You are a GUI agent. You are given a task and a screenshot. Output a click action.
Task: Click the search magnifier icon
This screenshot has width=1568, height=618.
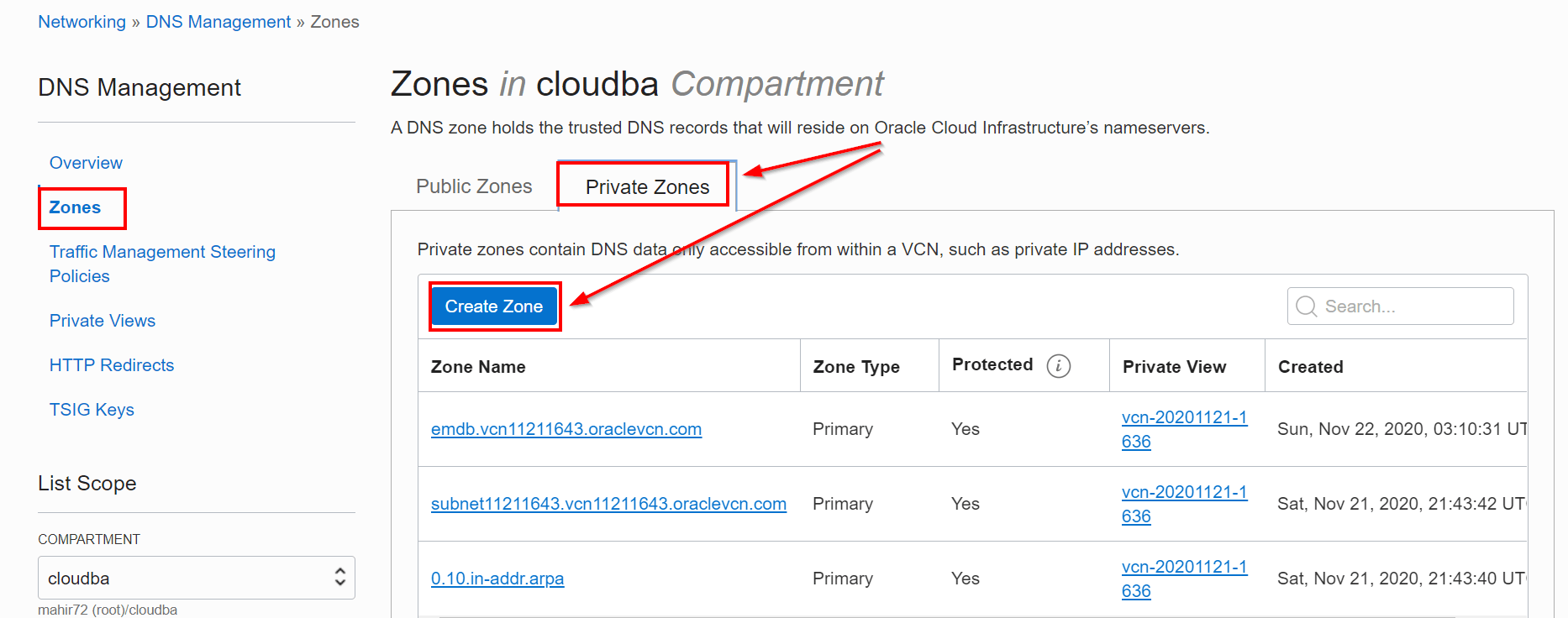(x=1306, y=306)
